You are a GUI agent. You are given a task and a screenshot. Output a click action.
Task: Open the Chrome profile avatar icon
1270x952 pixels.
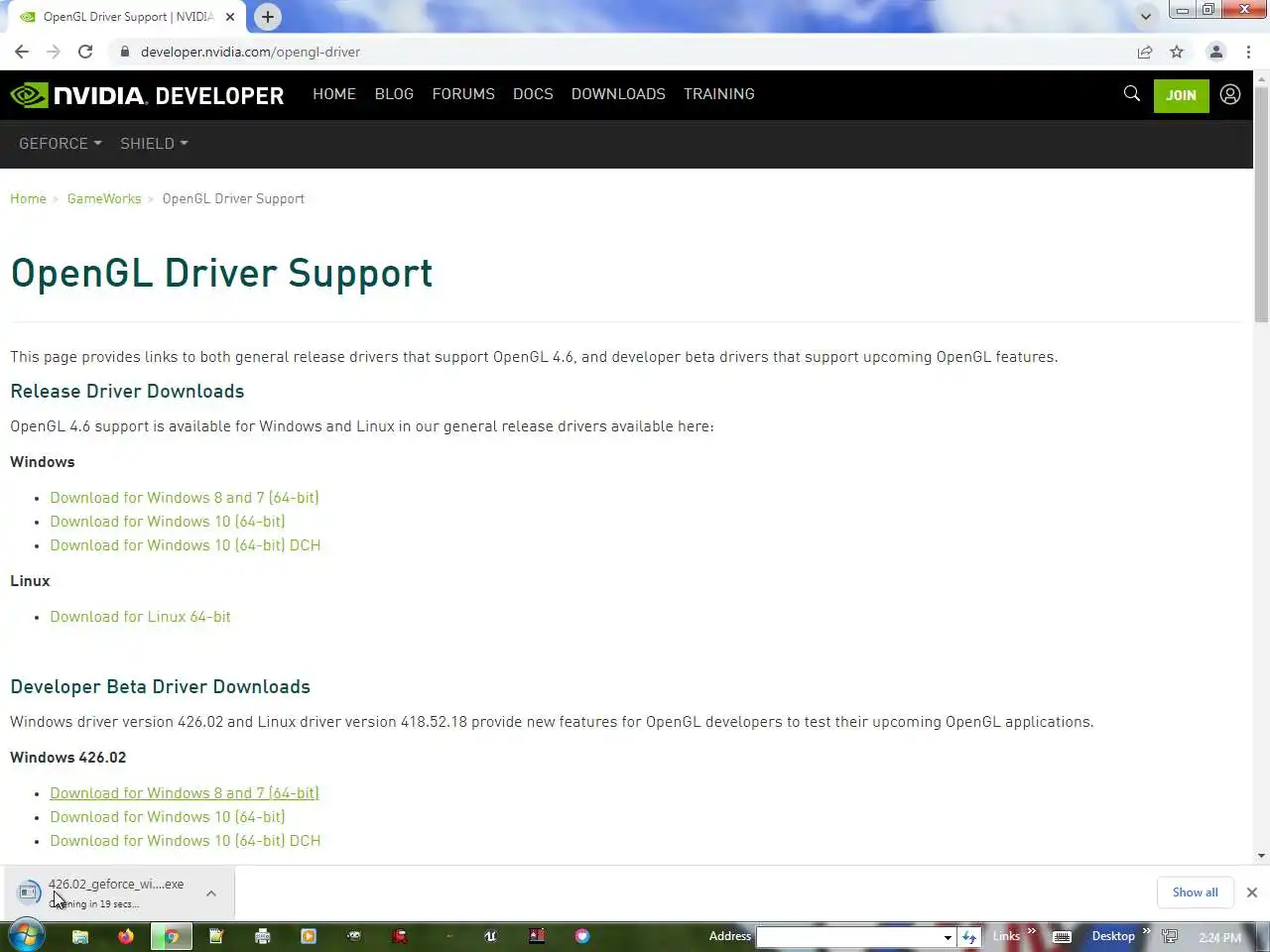[x=1215, y=52]
